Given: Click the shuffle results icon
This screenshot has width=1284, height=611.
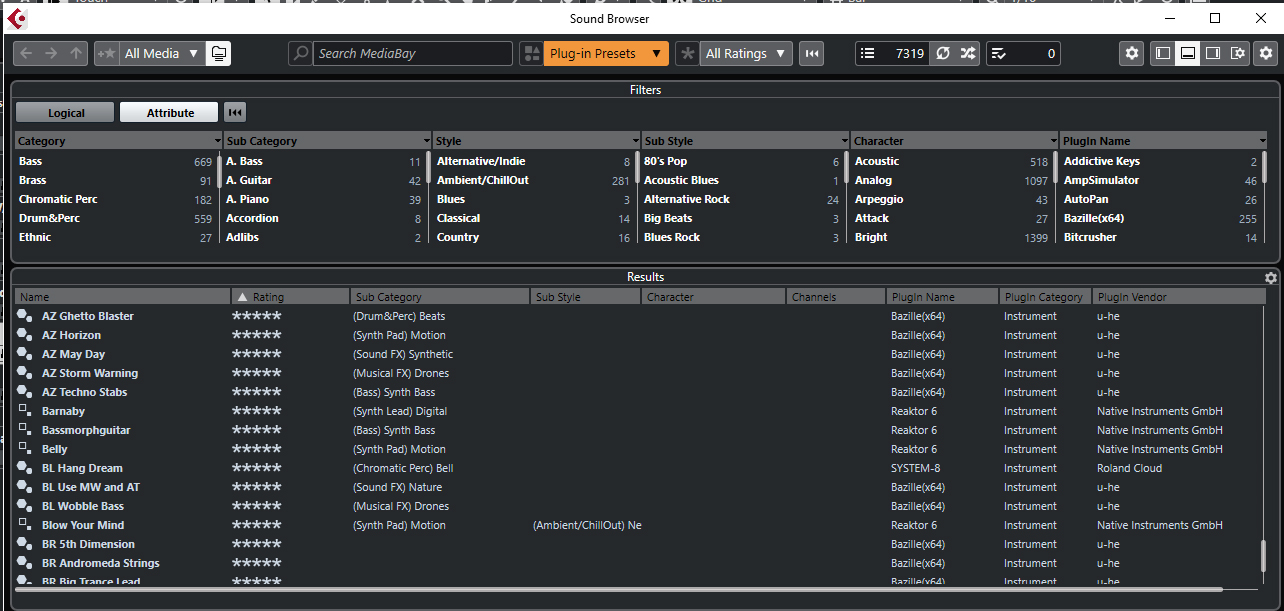Looking at the screenshot, I should (x=968, y=53).
